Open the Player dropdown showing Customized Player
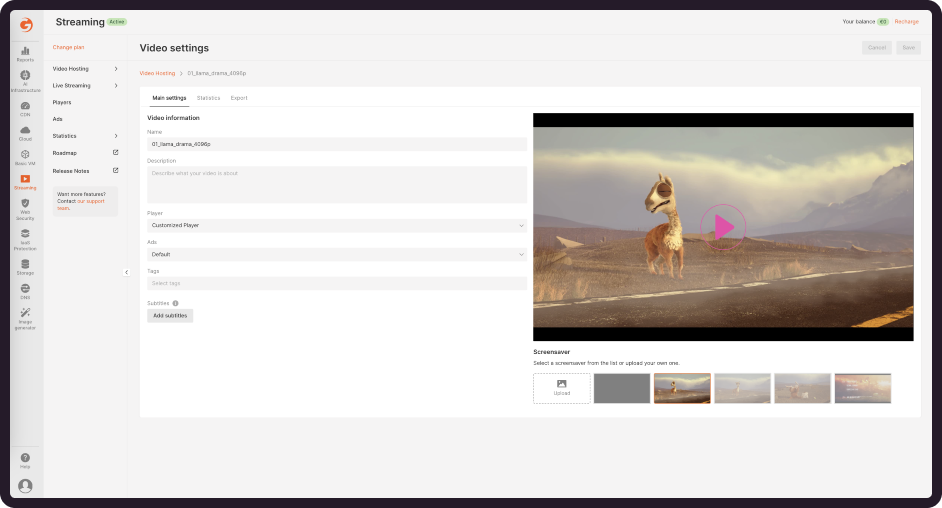Screen dimensions: 942x508 click(x=336, y=226)
